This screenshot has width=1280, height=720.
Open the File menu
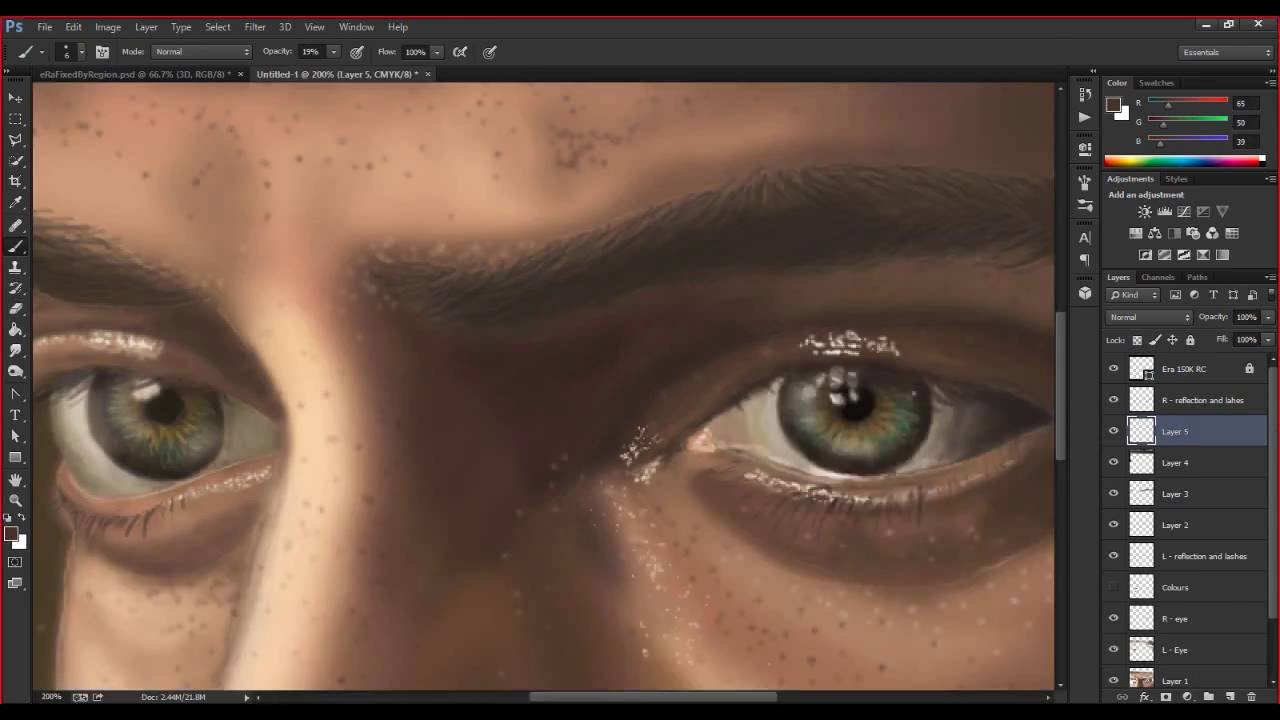point(45,27)
